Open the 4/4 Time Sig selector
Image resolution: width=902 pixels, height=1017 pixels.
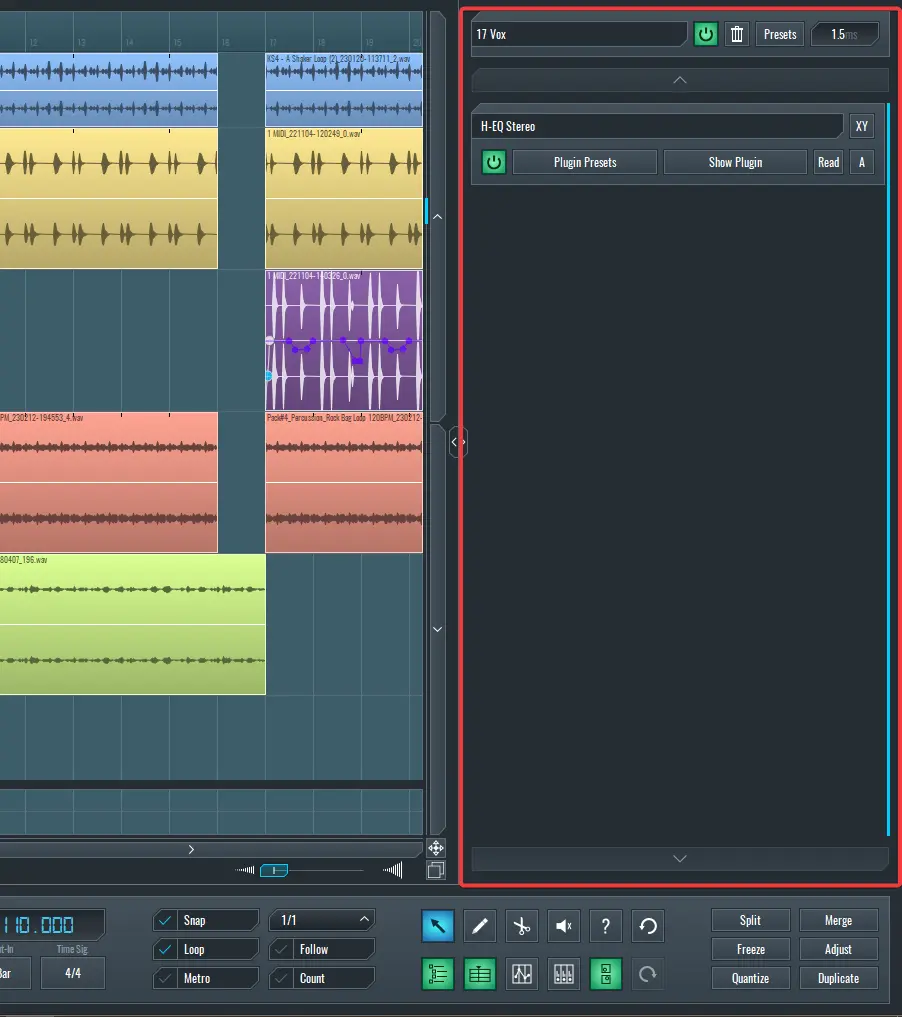tap(73, 973)
